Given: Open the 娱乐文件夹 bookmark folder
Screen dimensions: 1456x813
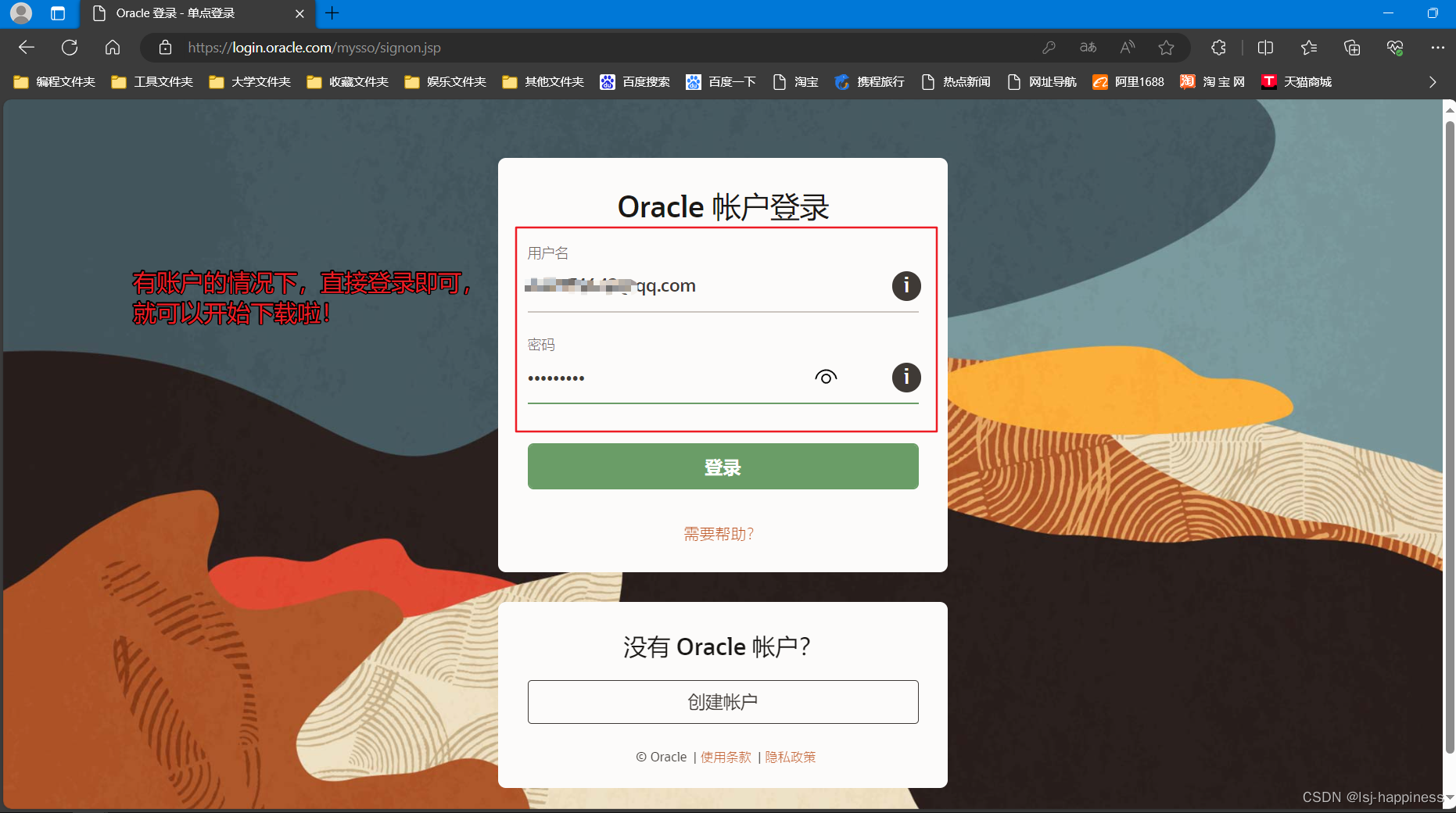Looking at the screenshot, I should [x=446, y=82].
